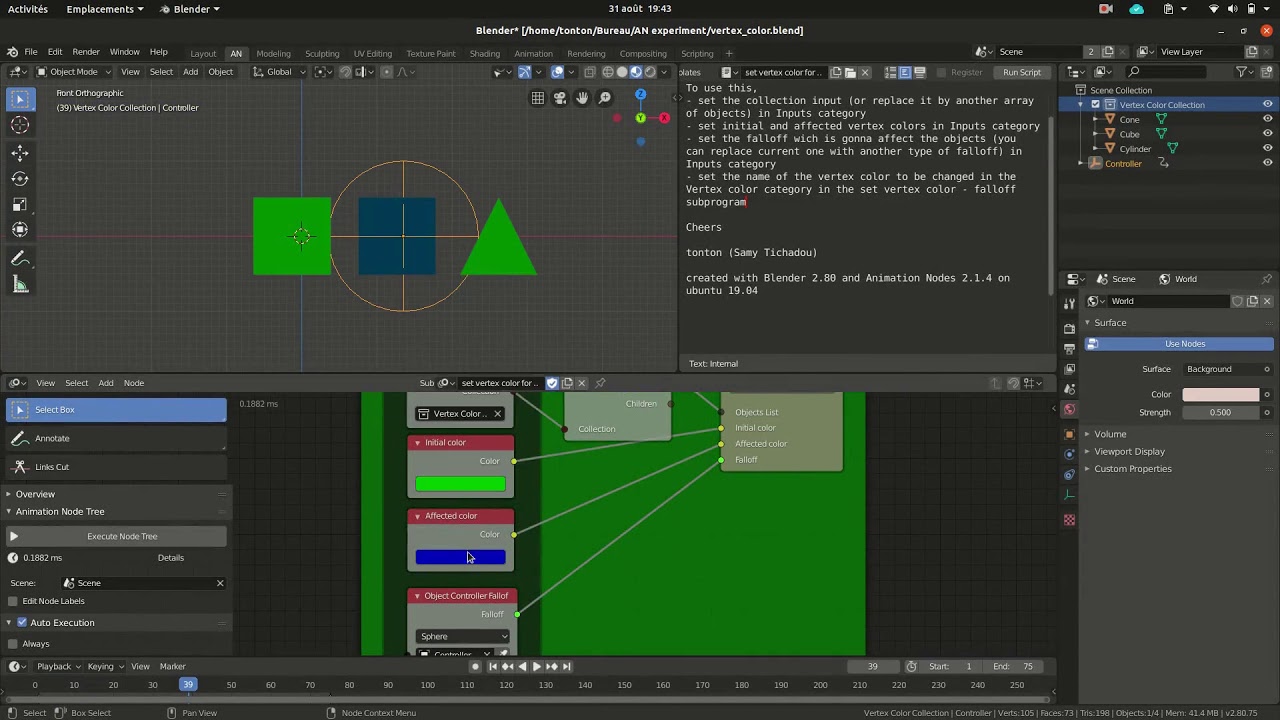Select the Links Cut tool
Image resolution: width=1280 pixels, height=720 pixels.
pyautogui.click(x=116, y=467)
